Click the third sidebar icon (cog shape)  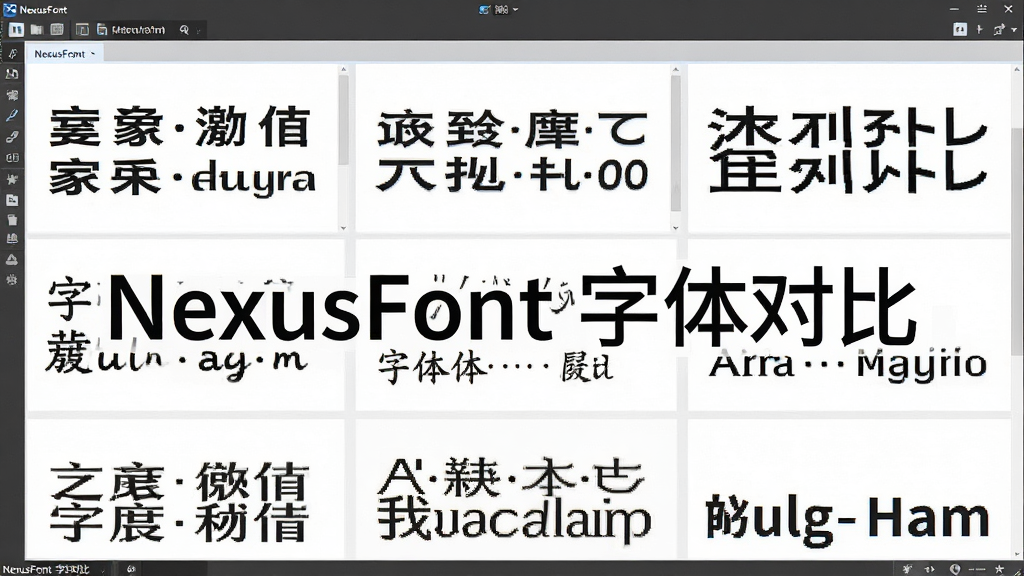click(x=12, y=95)
